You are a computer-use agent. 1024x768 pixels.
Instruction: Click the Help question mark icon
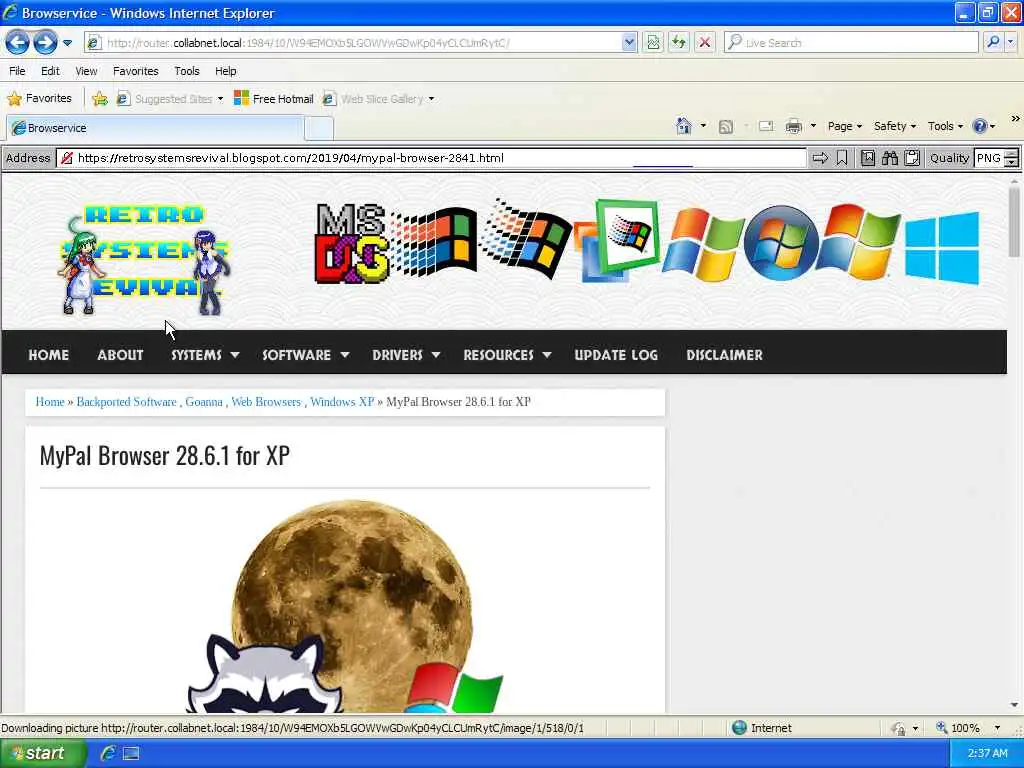point(980,126)
